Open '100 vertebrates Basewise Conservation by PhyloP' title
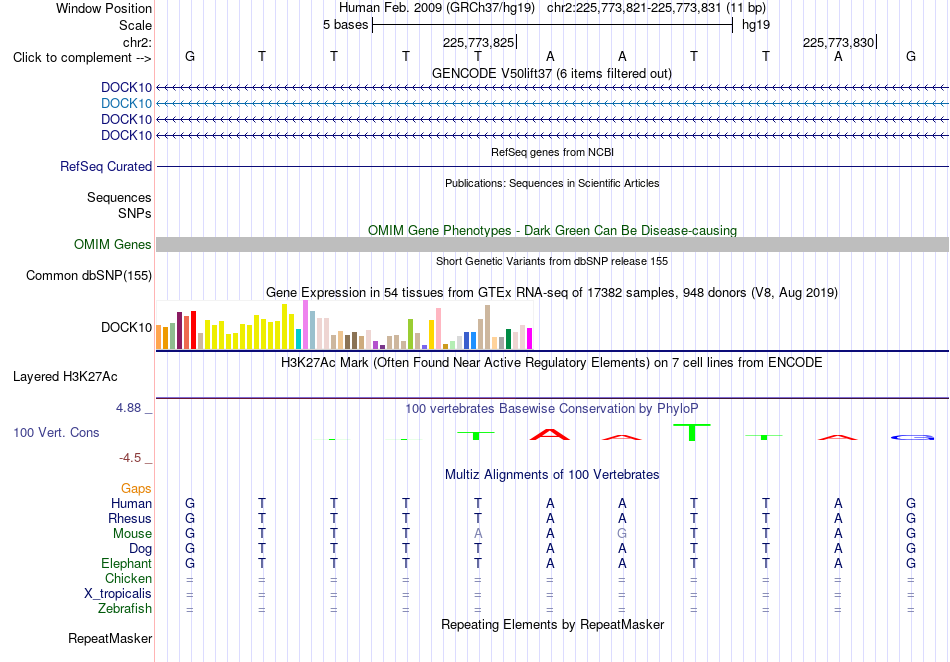The width and height of the screenshot is (950, 662). click(551, 408)
